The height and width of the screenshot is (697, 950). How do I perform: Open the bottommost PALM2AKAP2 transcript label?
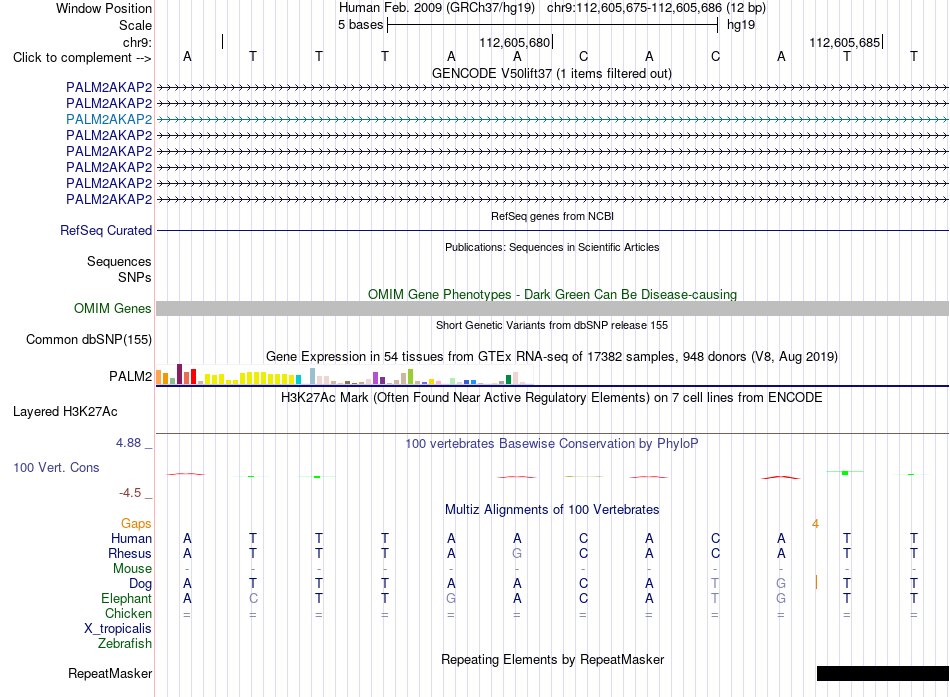click(x=109, y=199)
